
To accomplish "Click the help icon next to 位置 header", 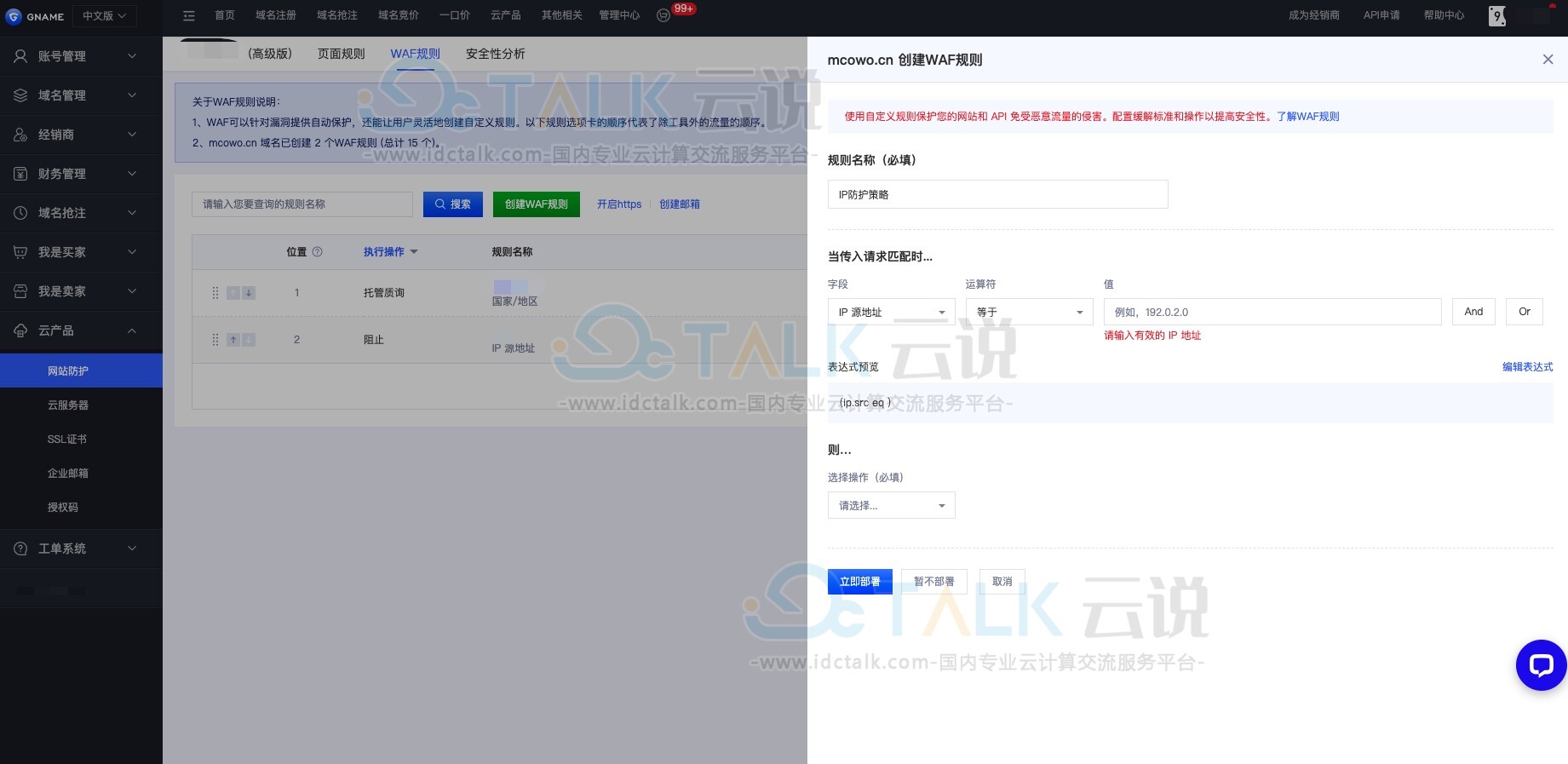I will pos(318,252).
